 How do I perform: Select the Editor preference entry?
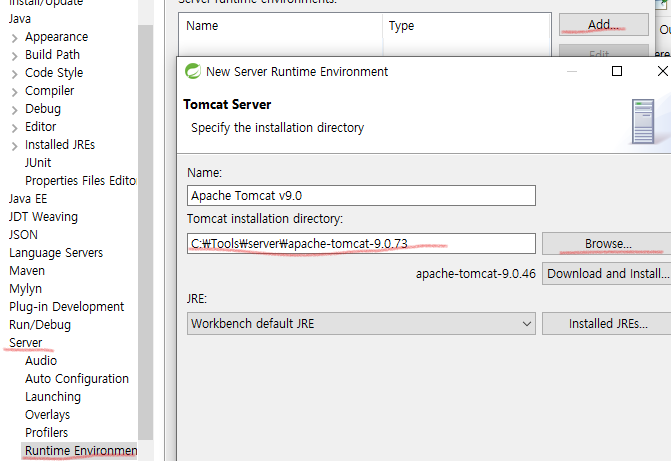tap(41, 127)
